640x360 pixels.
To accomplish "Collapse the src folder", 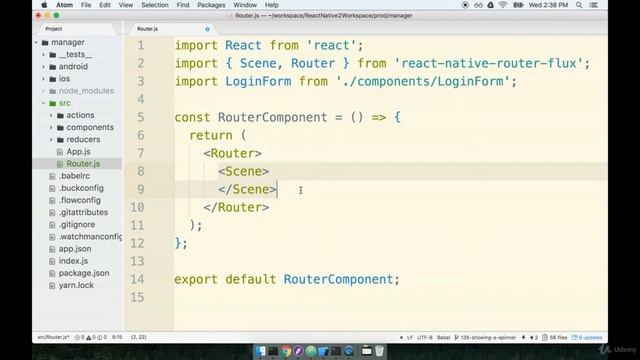I will pos(44,103).
